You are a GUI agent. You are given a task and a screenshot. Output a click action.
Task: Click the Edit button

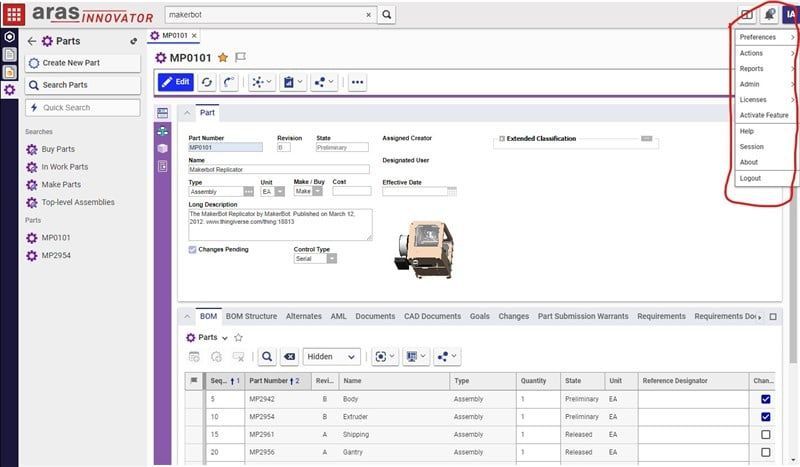coord(176,82)
